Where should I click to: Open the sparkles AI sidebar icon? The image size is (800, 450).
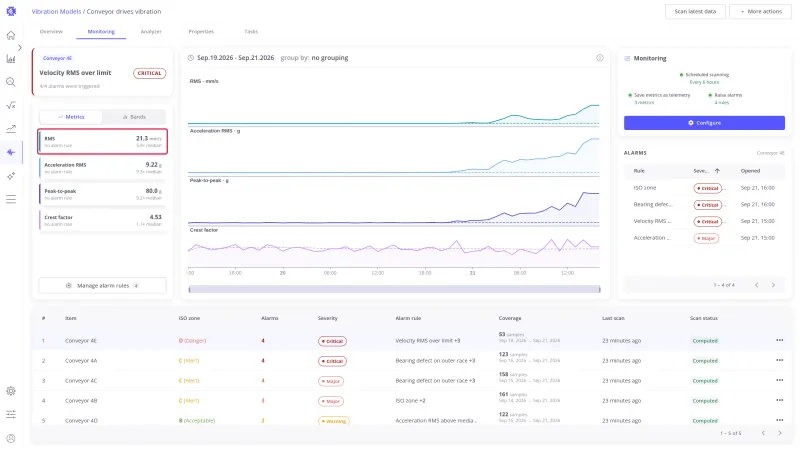pos(11,176)
